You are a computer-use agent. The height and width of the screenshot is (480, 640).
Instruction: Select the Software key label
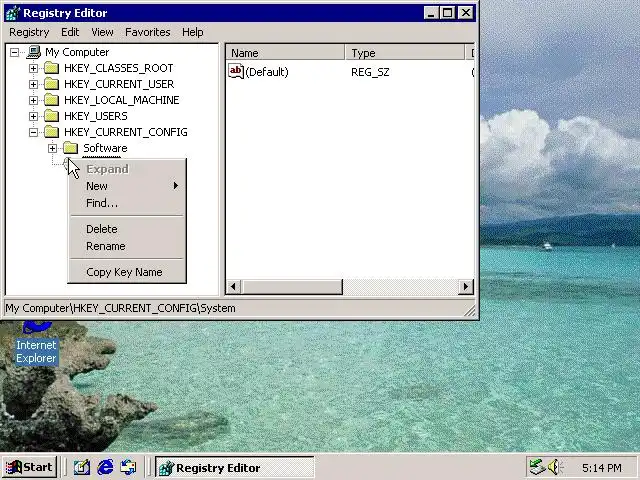(x=105, y=148)
